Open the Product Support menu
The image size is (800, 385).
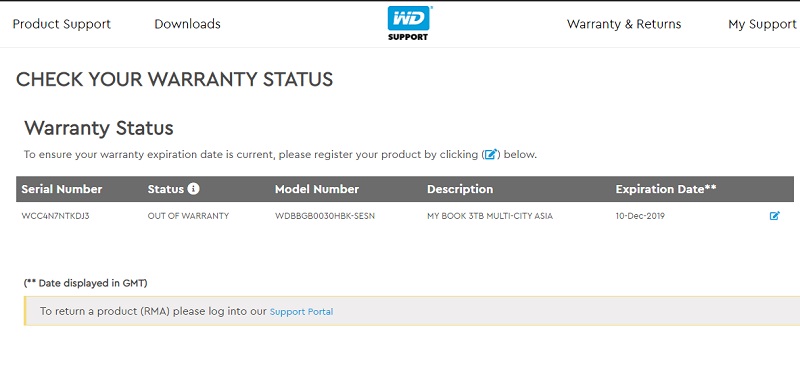pos(62,24)
